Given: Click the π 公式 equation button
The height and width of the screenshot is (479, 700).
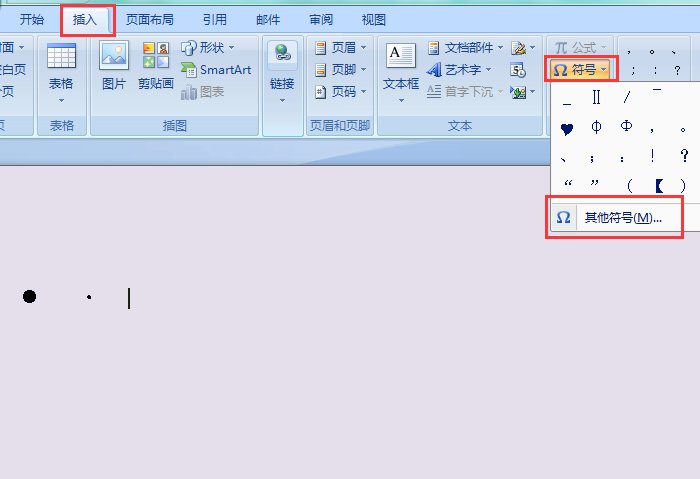Looking at the screenshot, I should [579, 47].
